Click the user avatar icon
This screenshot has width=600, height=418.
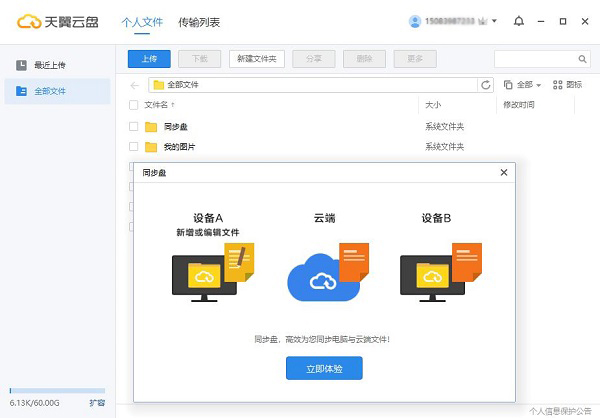tap(415, 21)
